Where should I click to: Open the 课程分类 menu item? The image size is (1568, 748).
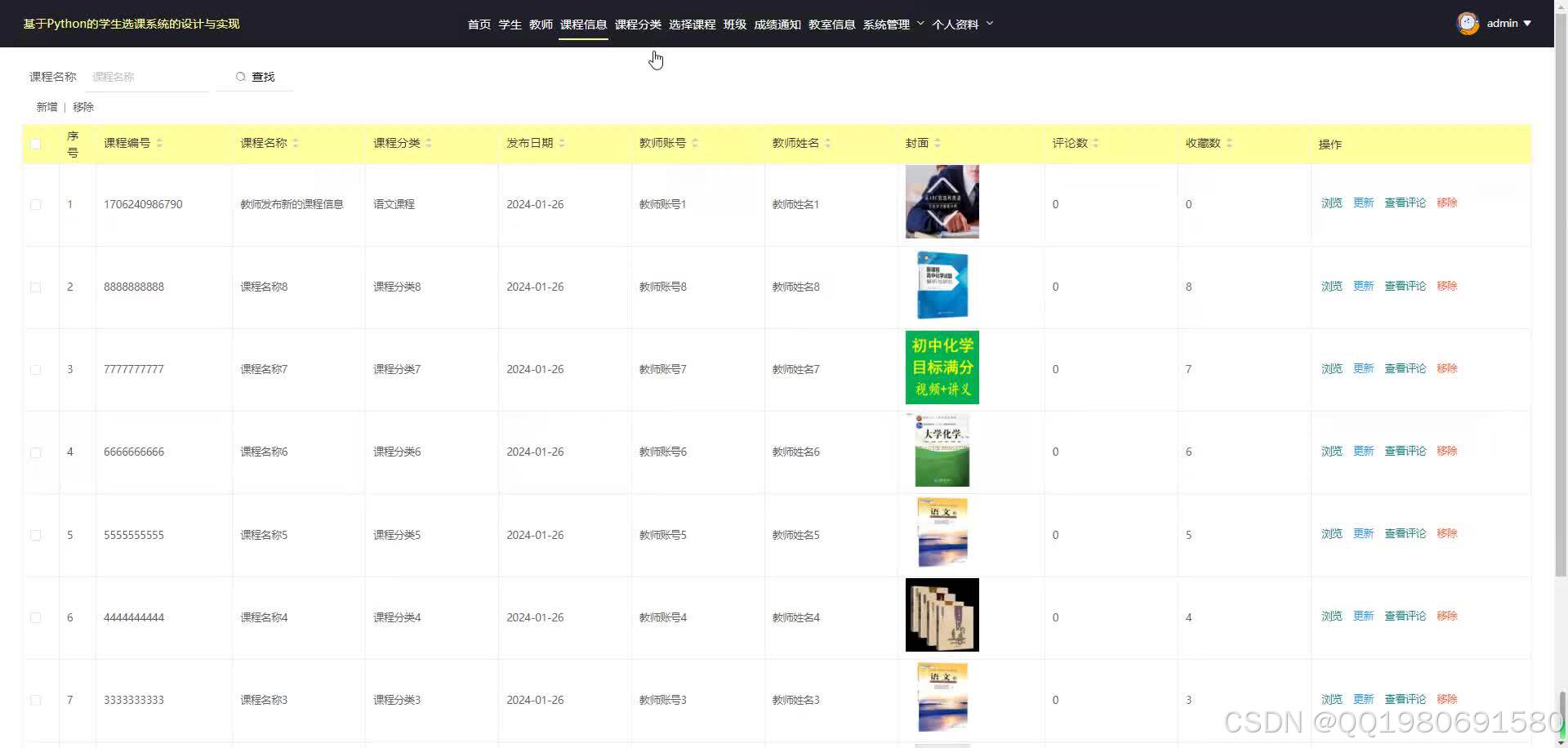pyautogui.click(x=638, y=24)
